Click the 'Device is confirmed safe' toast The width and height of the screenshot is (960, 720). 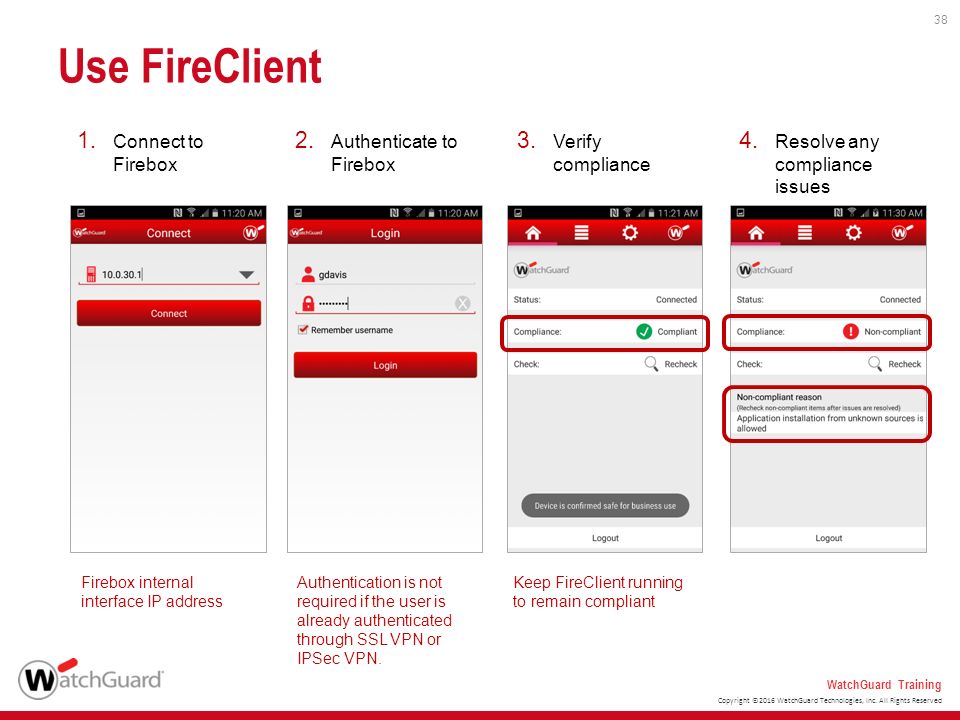click(x=605, y=506)
